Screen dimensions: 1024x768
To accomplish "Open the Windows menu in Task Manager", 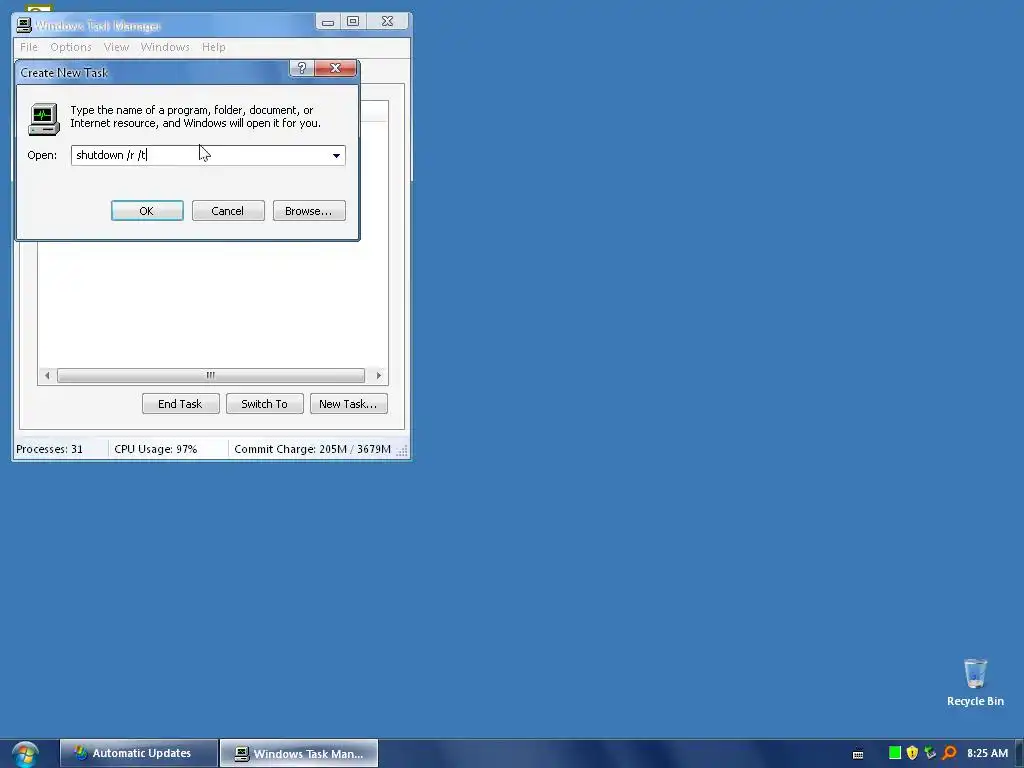I will point(165,47).
